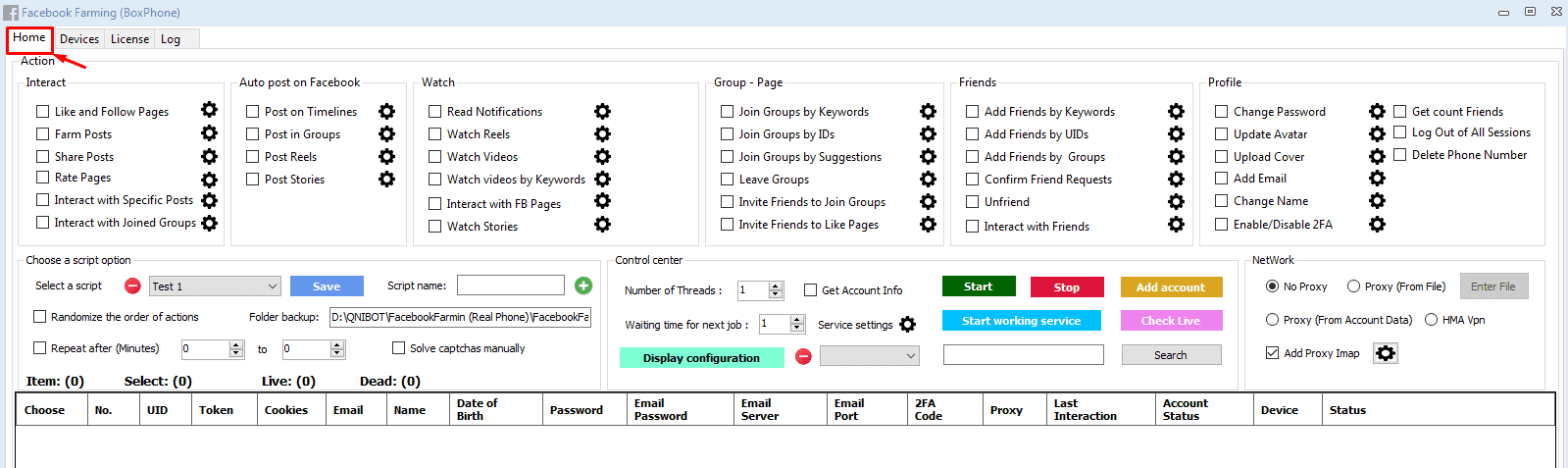Viewport: 1568px width, 468px height.
Task: Switch to the License tab
Action: click(129, 39)
